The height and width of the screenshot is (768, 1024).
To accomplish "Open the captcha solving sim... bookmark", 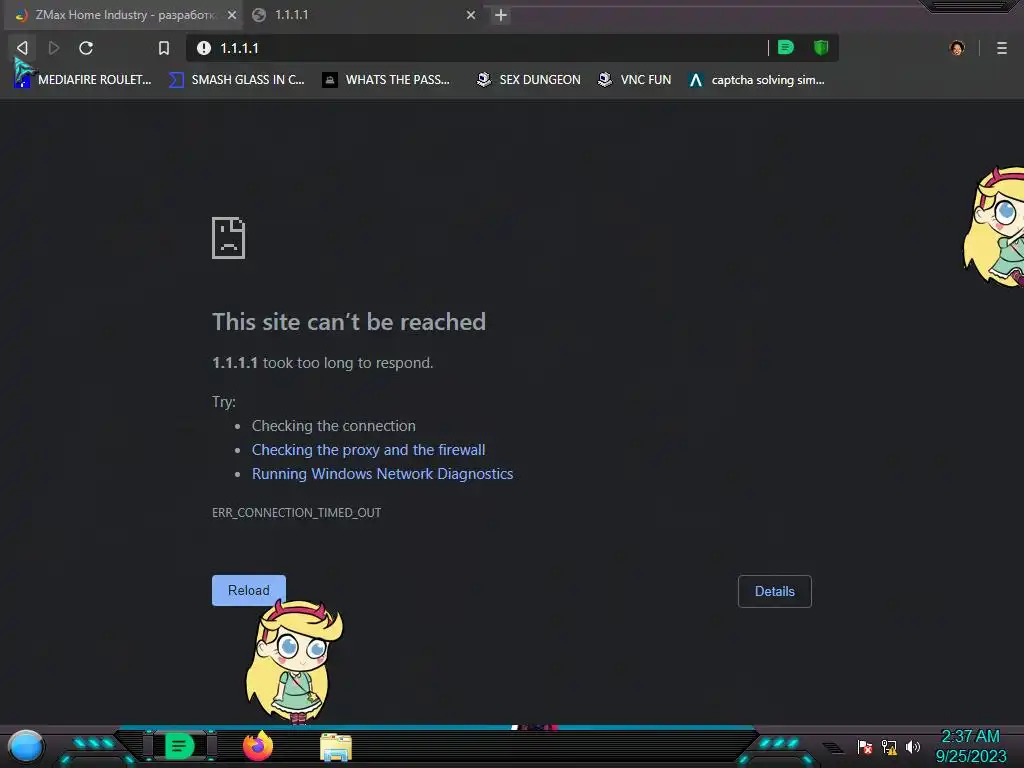I will click(756, 80).
